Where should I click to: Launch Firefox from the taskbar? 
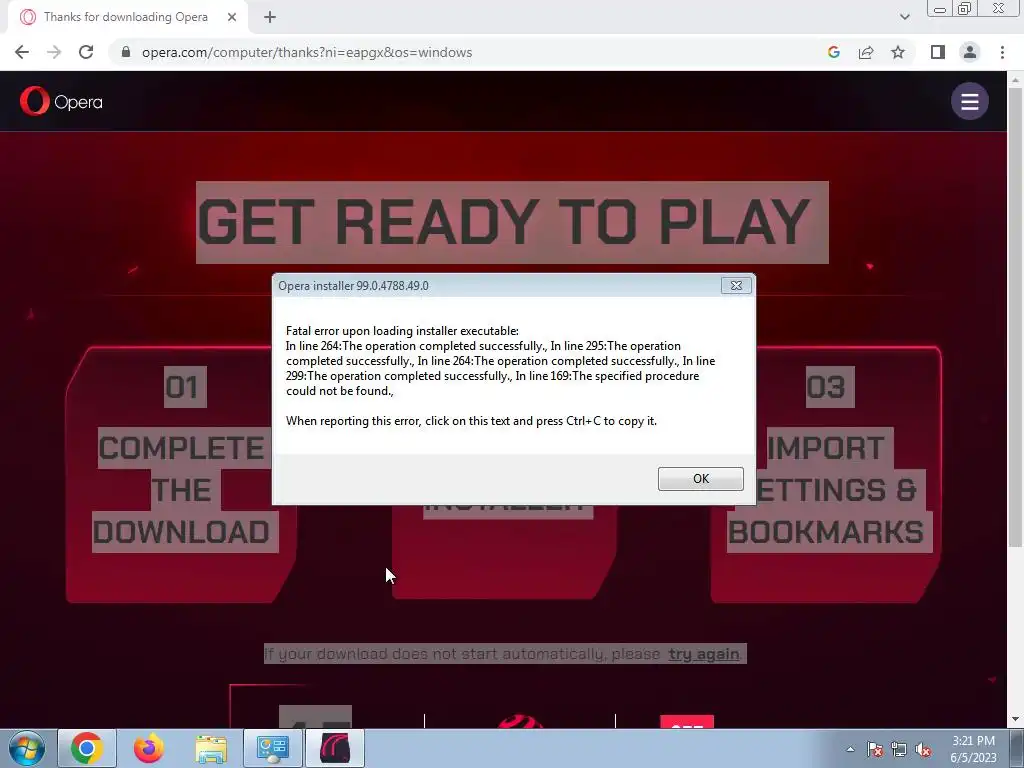148,748
